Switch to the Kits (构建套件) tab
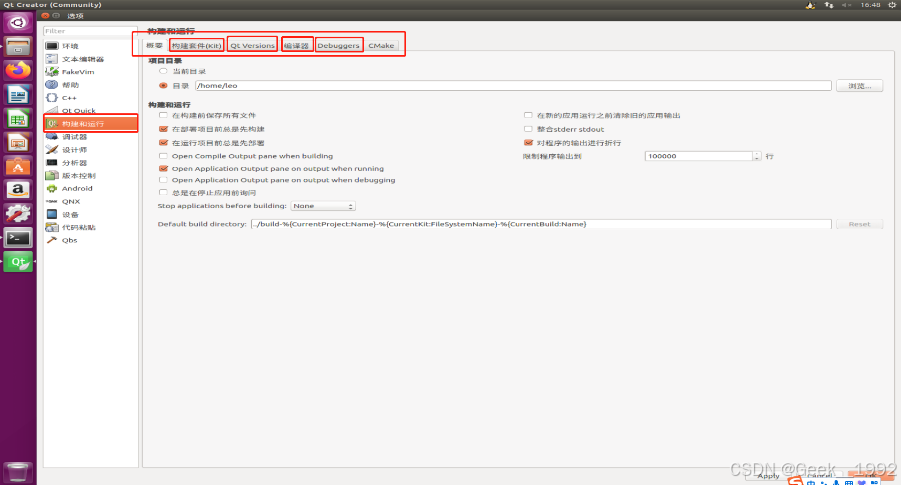 tap(197, 45)
